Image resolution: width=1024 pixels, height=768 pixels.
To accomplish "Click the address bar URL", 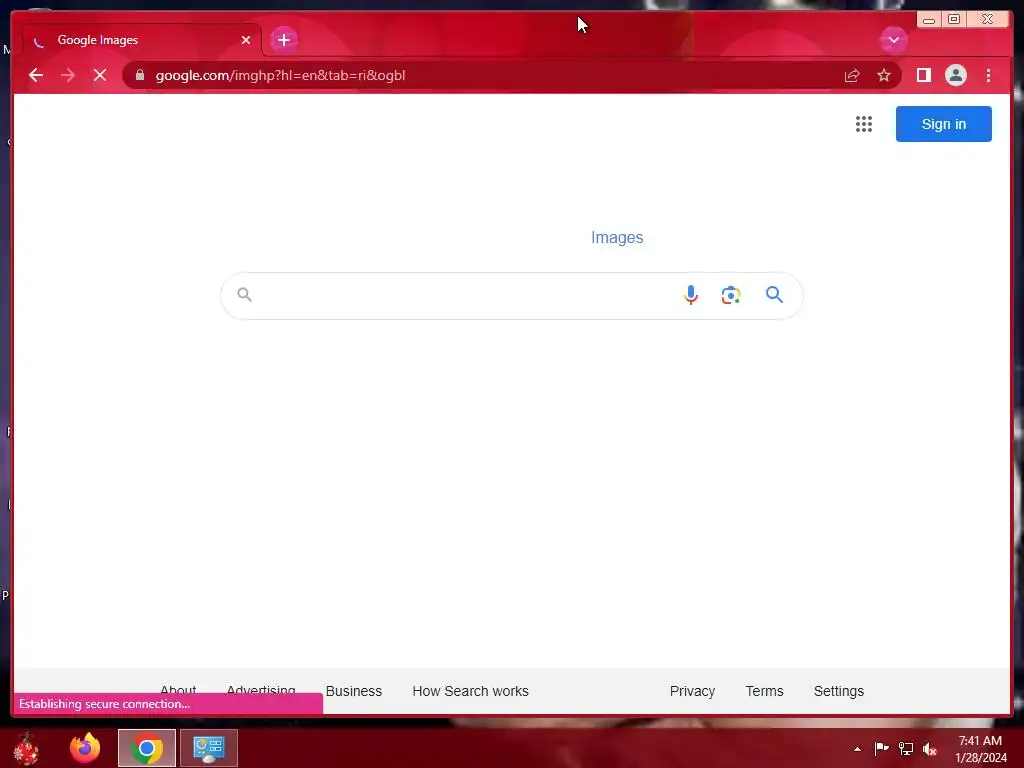I will [280, 76].
